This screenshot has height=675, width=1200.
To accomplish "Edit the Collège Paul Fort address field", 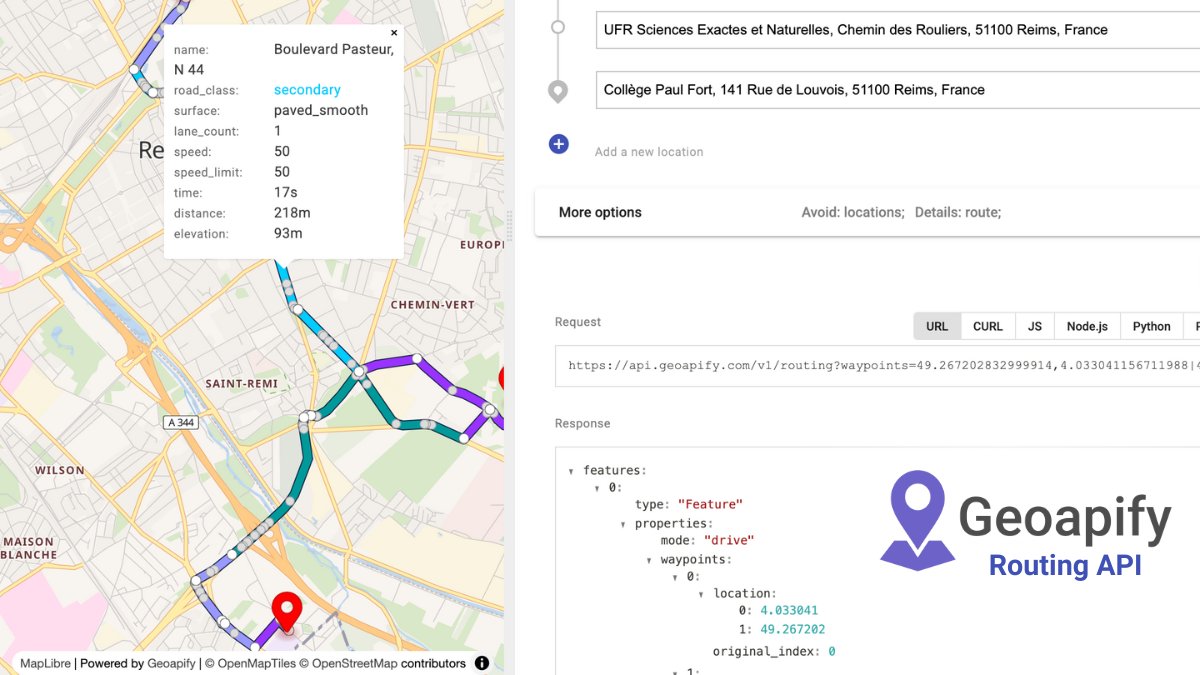I will (x=897, y=90).
